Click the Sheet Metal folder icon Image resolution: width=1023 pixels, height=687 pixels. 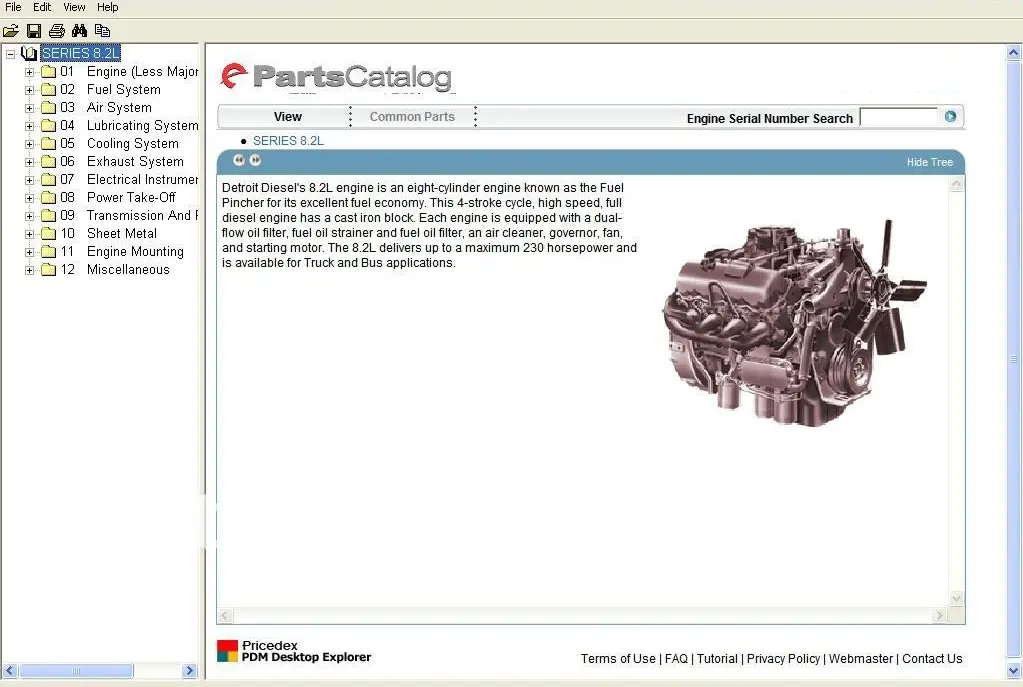pos(48,234)
